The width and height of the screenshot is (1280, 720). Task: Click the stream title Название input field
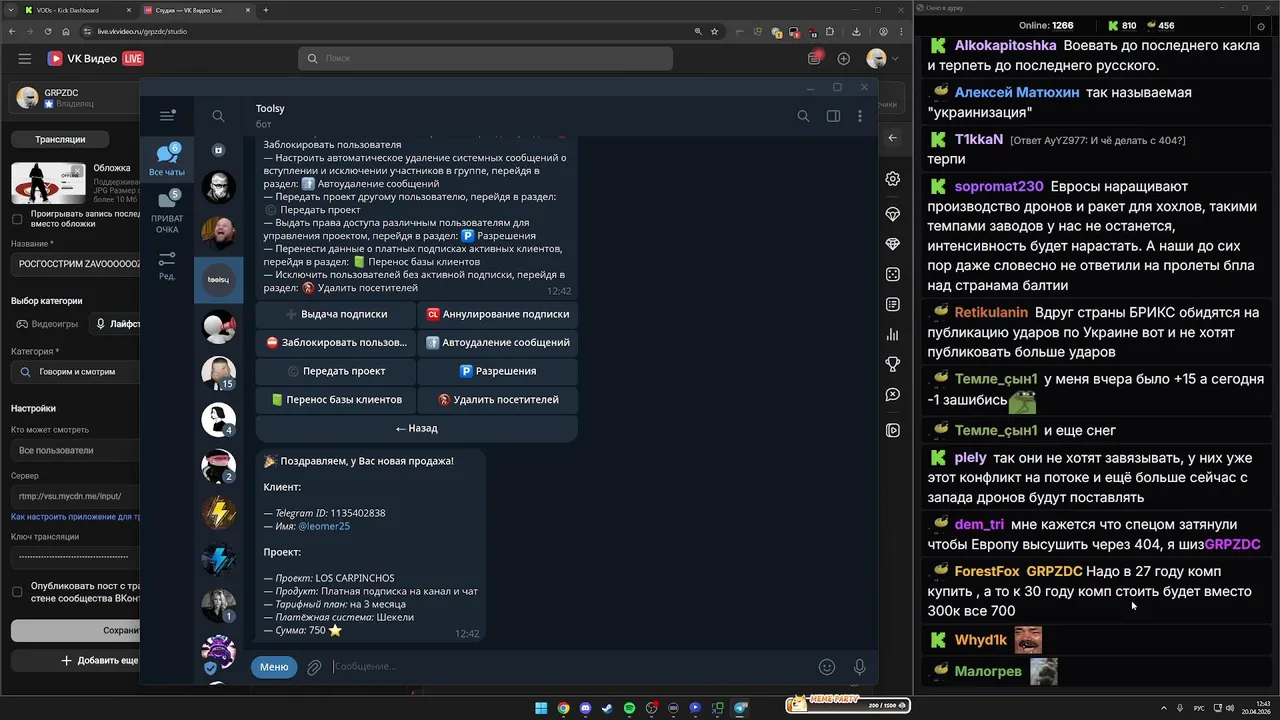[76, 264]
